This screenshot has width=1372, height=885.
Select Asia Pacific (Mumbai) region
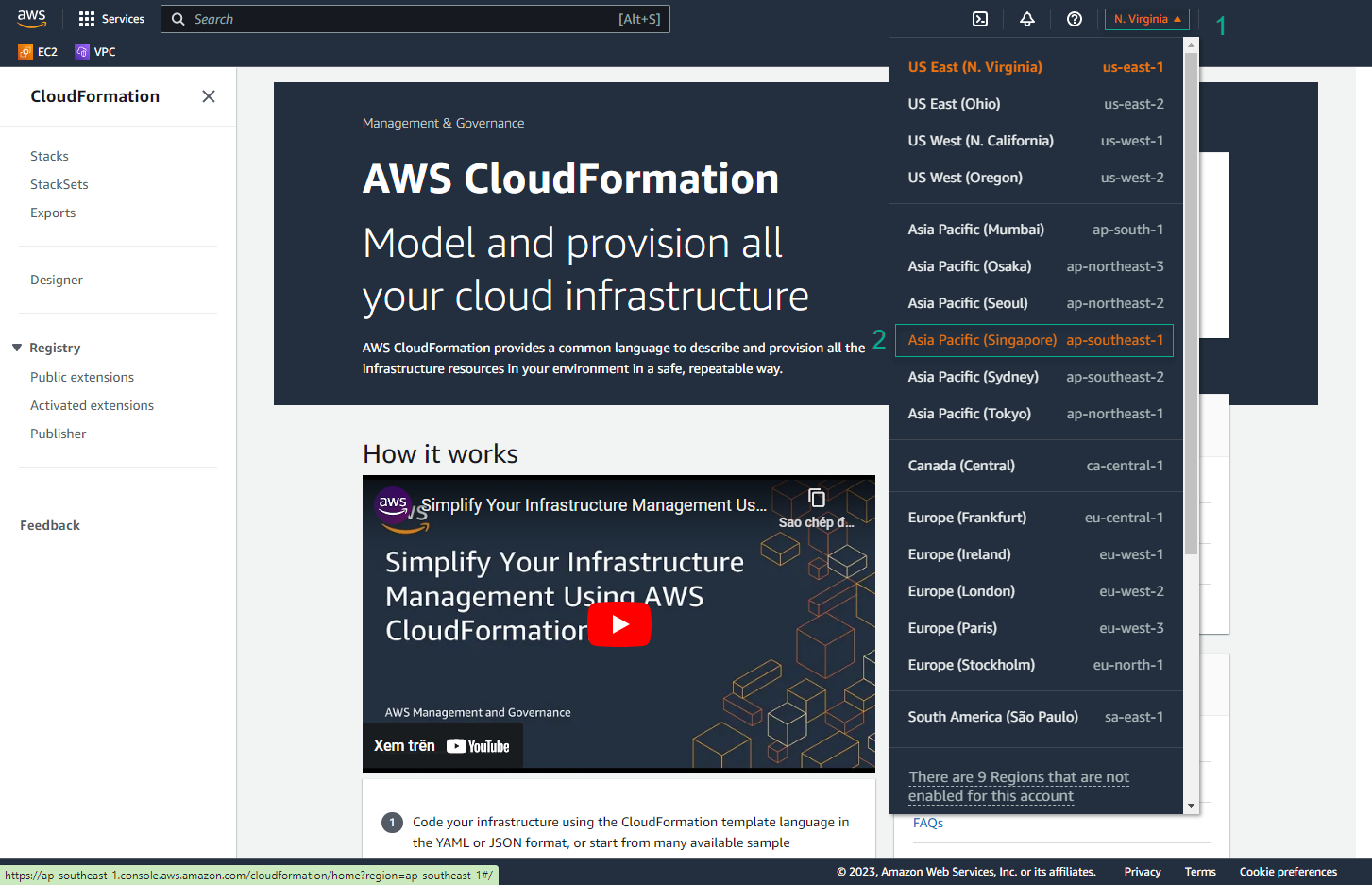[1036, 230]
